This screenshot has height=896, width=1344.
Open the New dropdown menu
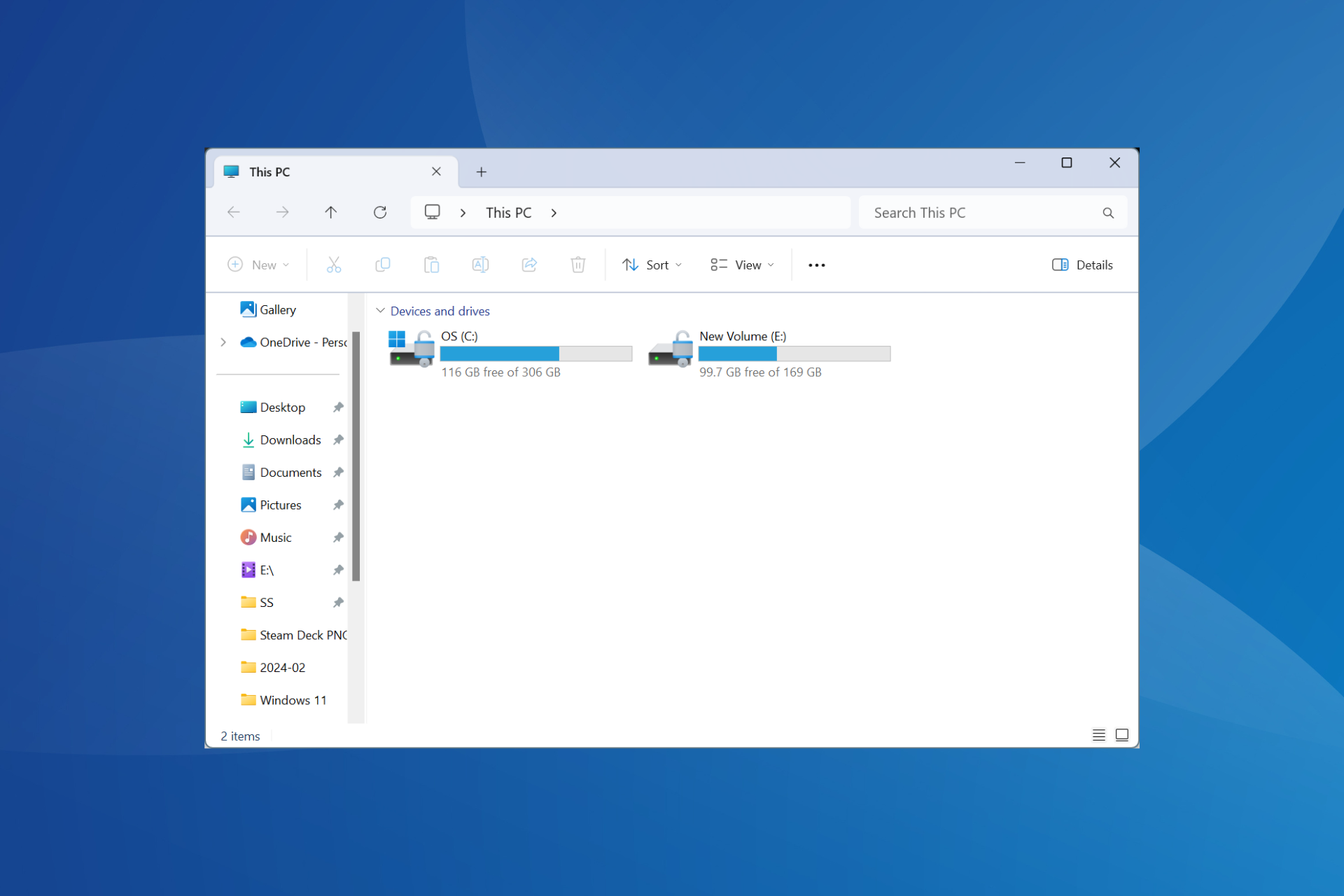click(x=258, y=265)
